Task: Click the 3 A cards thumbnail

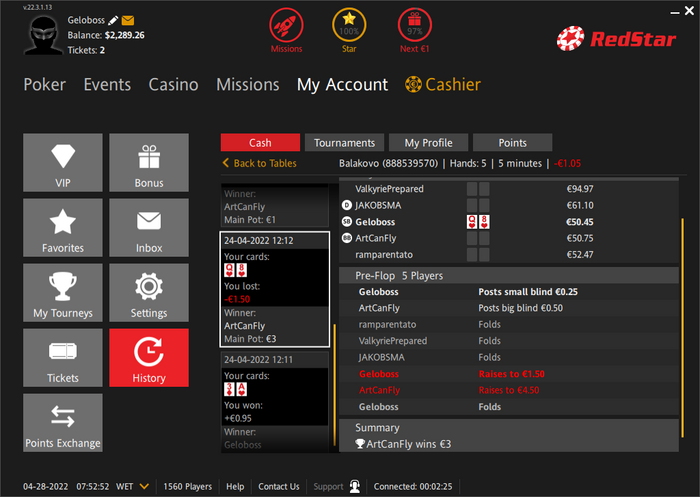Action: 235,389
